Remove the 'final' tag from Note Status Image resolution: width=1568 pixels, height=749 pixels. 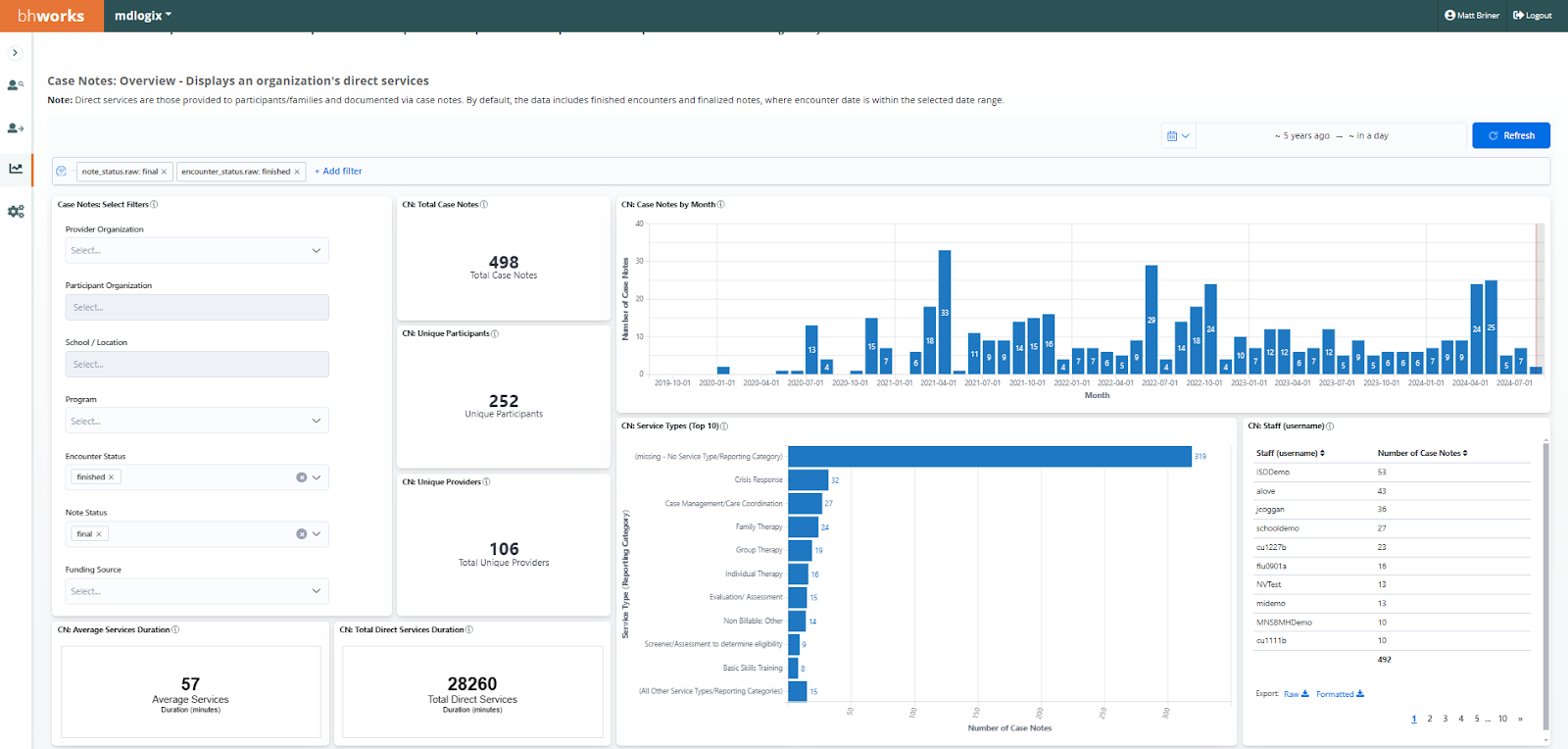[99, 534]
